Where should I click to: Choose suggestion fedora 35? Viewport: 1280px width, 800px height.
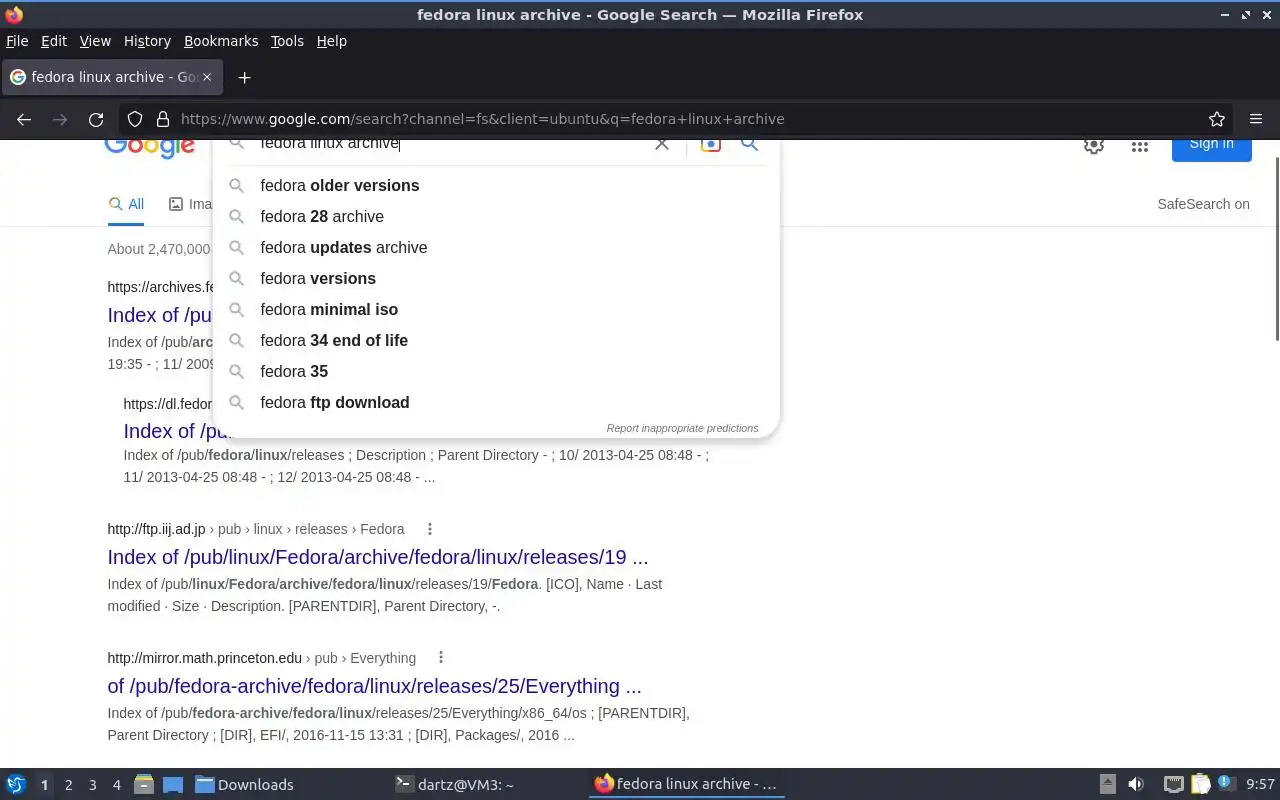click(x=496, y=371)
